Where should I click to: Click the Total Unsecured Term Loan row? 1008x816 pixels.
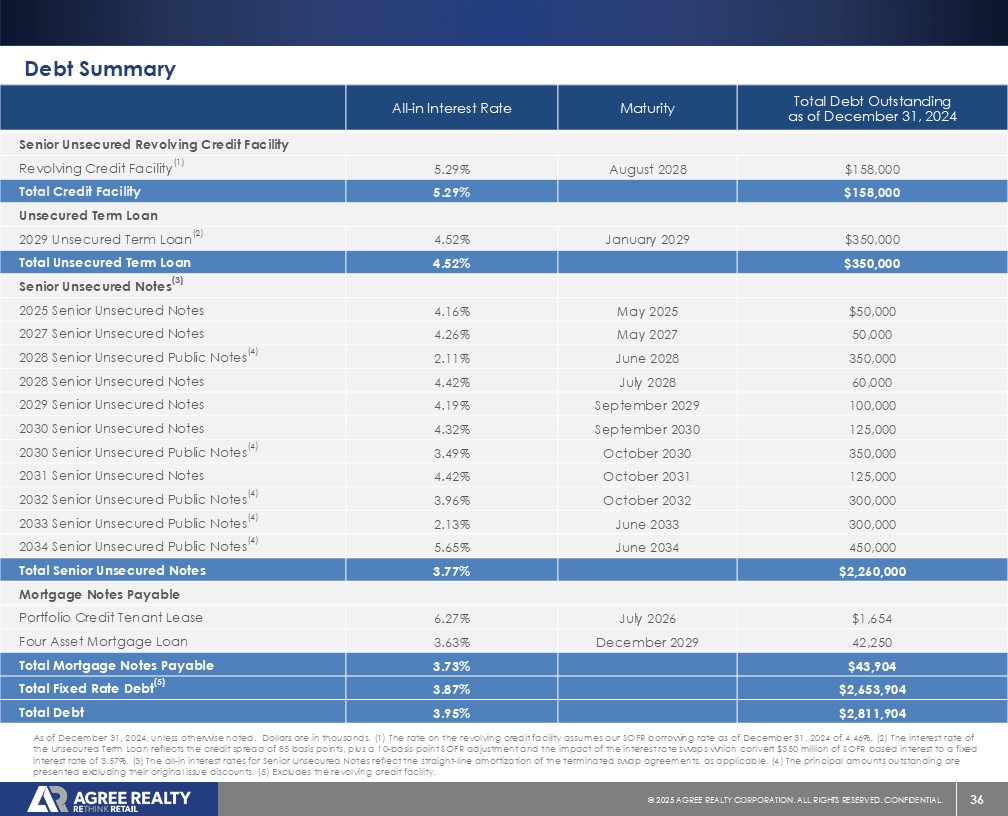click(105, 263)
